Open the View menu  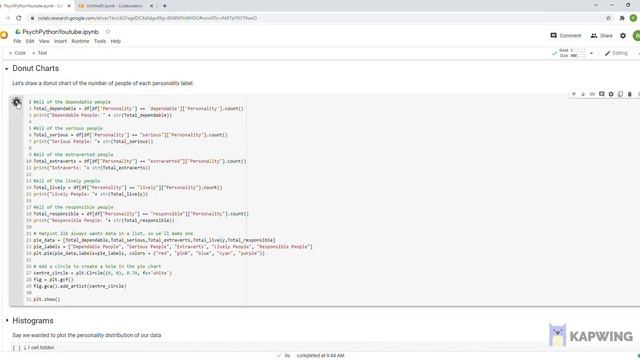coord(44,41)
